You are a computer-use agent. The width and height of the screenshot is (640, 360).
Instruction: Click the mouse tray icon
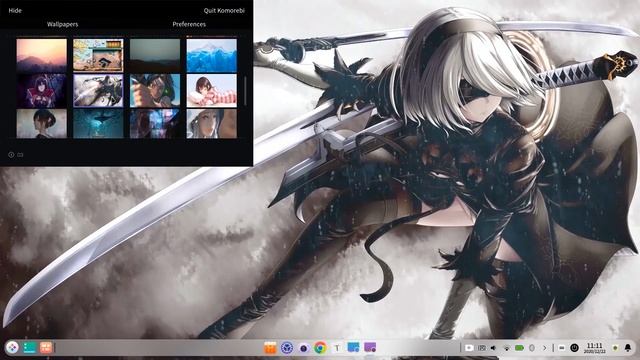(532, 348)
